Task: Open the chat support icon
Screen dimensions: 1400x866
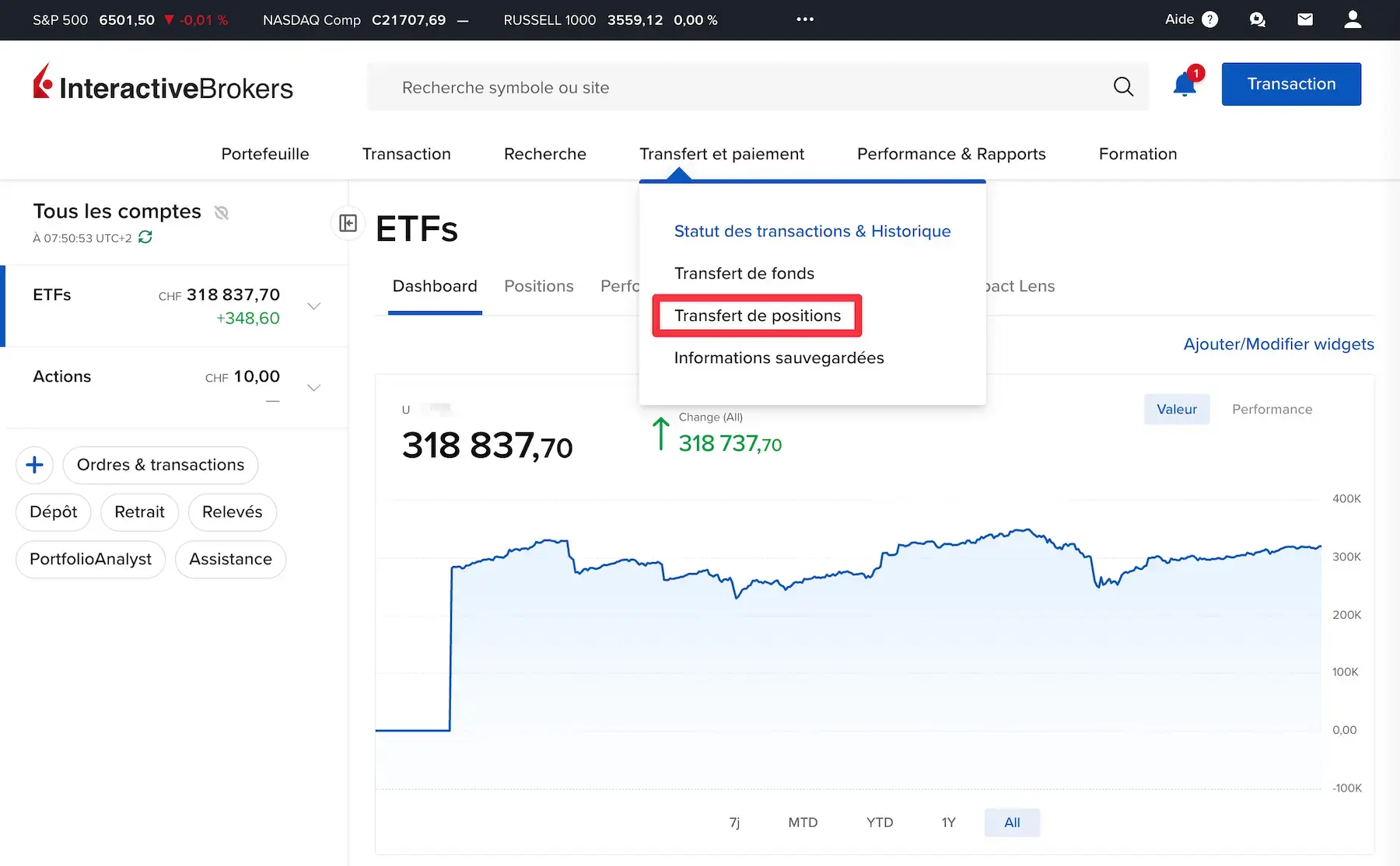Action: tap(1258, 19)
